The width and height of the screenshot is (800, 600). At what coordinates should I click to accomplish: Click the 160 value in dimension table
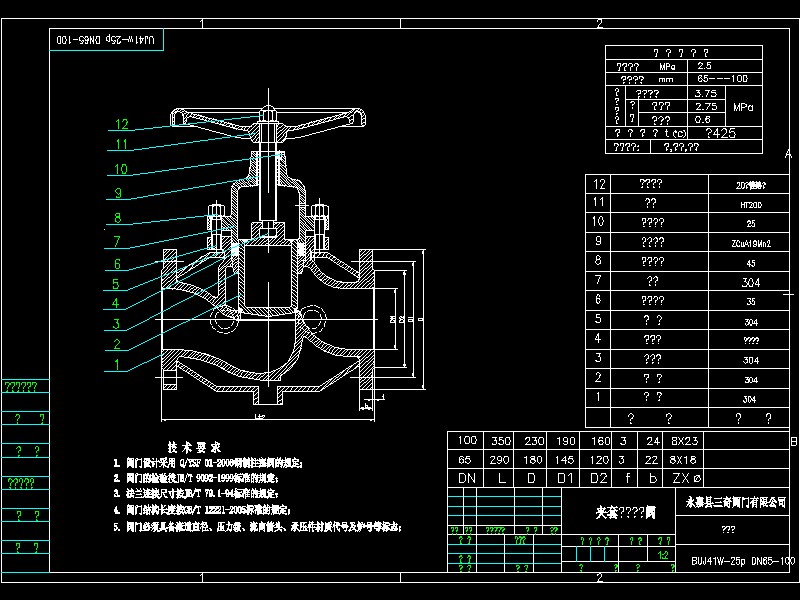[601, 441]
